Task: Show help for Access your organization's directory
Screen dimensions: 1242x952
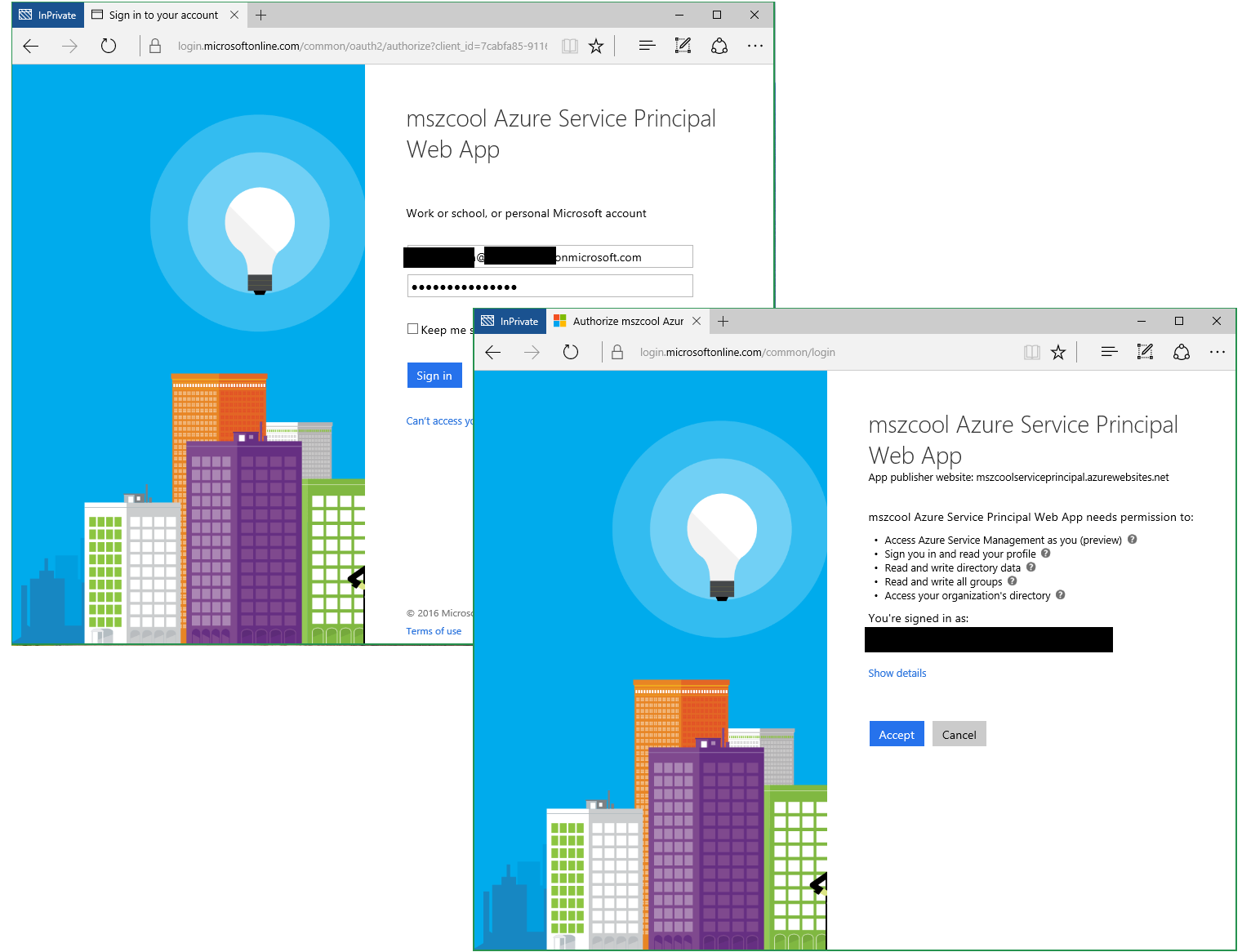Action: [x=1061, y=595]
